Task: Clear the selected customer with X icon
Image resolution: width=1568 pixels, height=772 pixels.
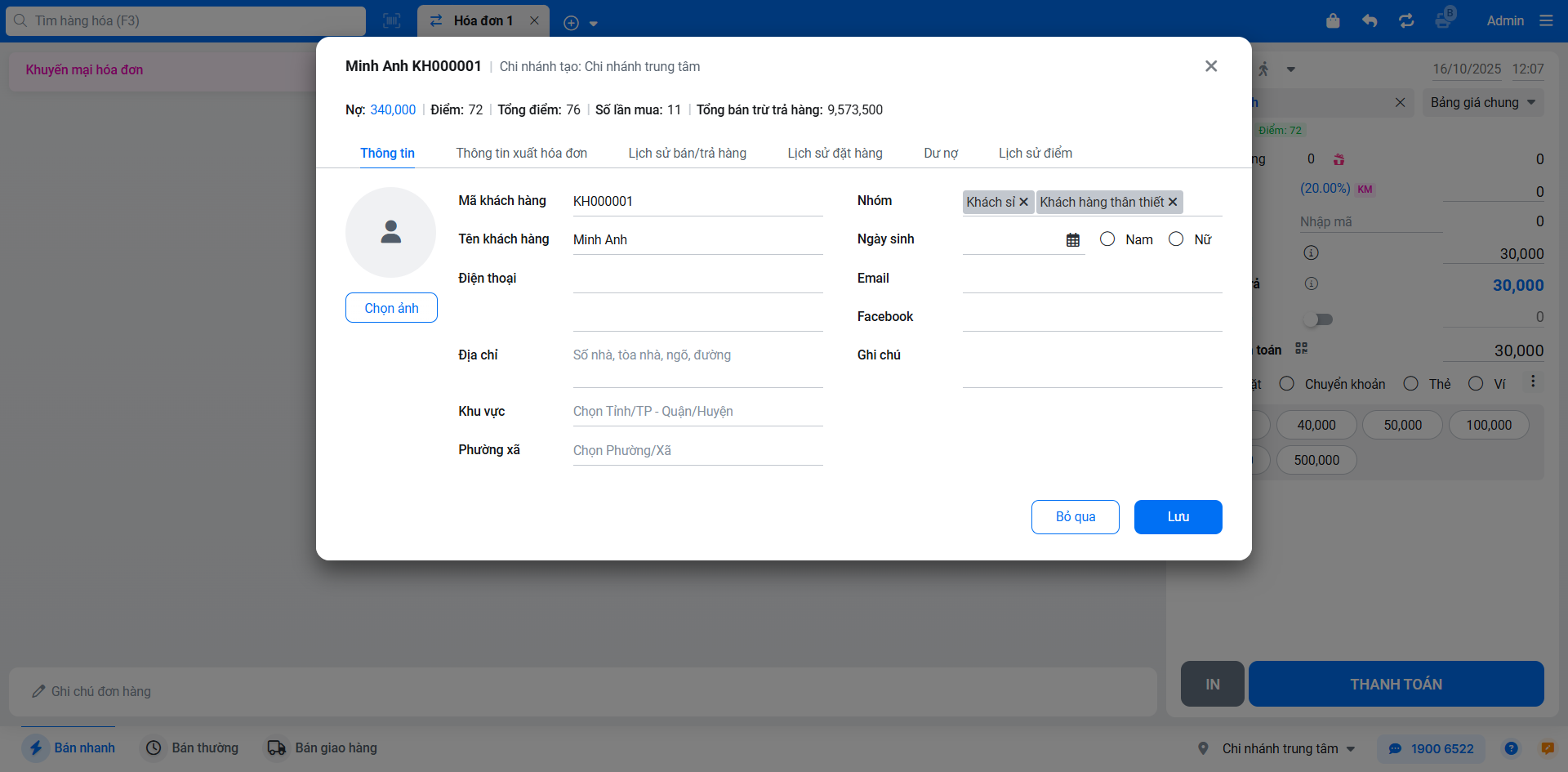Action: click(1400, 102)
